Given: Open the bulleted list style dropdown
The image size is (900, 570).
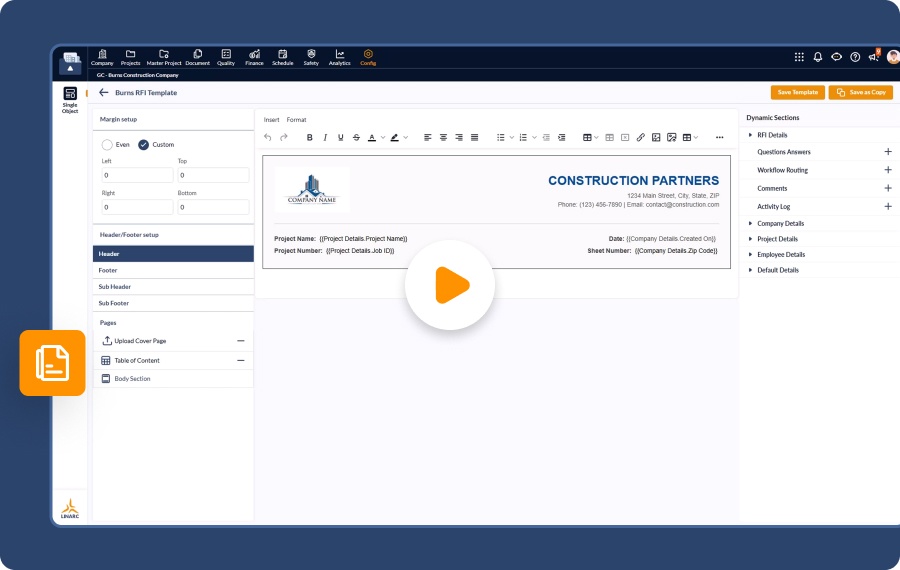Looking at the screenshot, I should (x=511, y=137).
